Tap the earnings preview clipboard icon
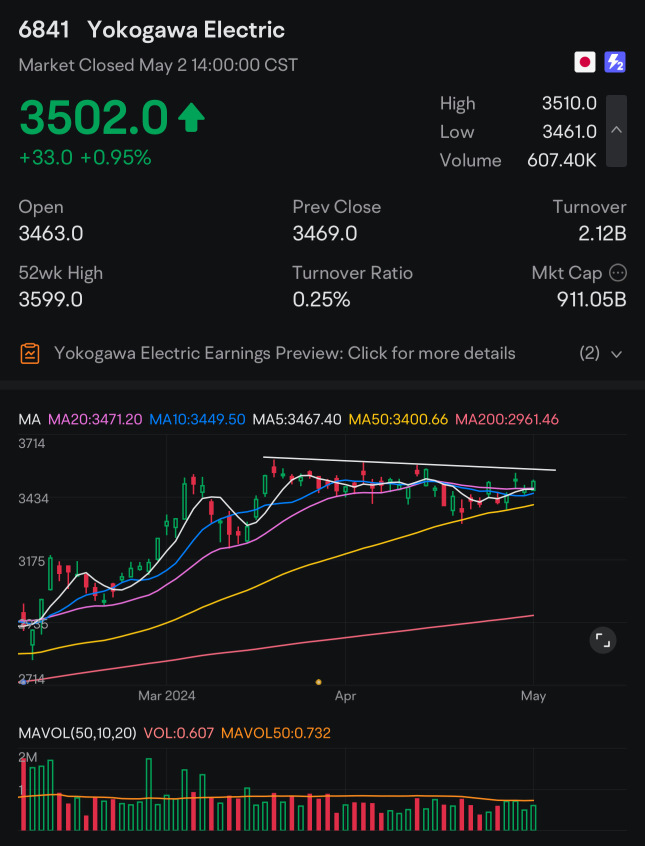Screen dimensions: 645x846 point(30,353)
